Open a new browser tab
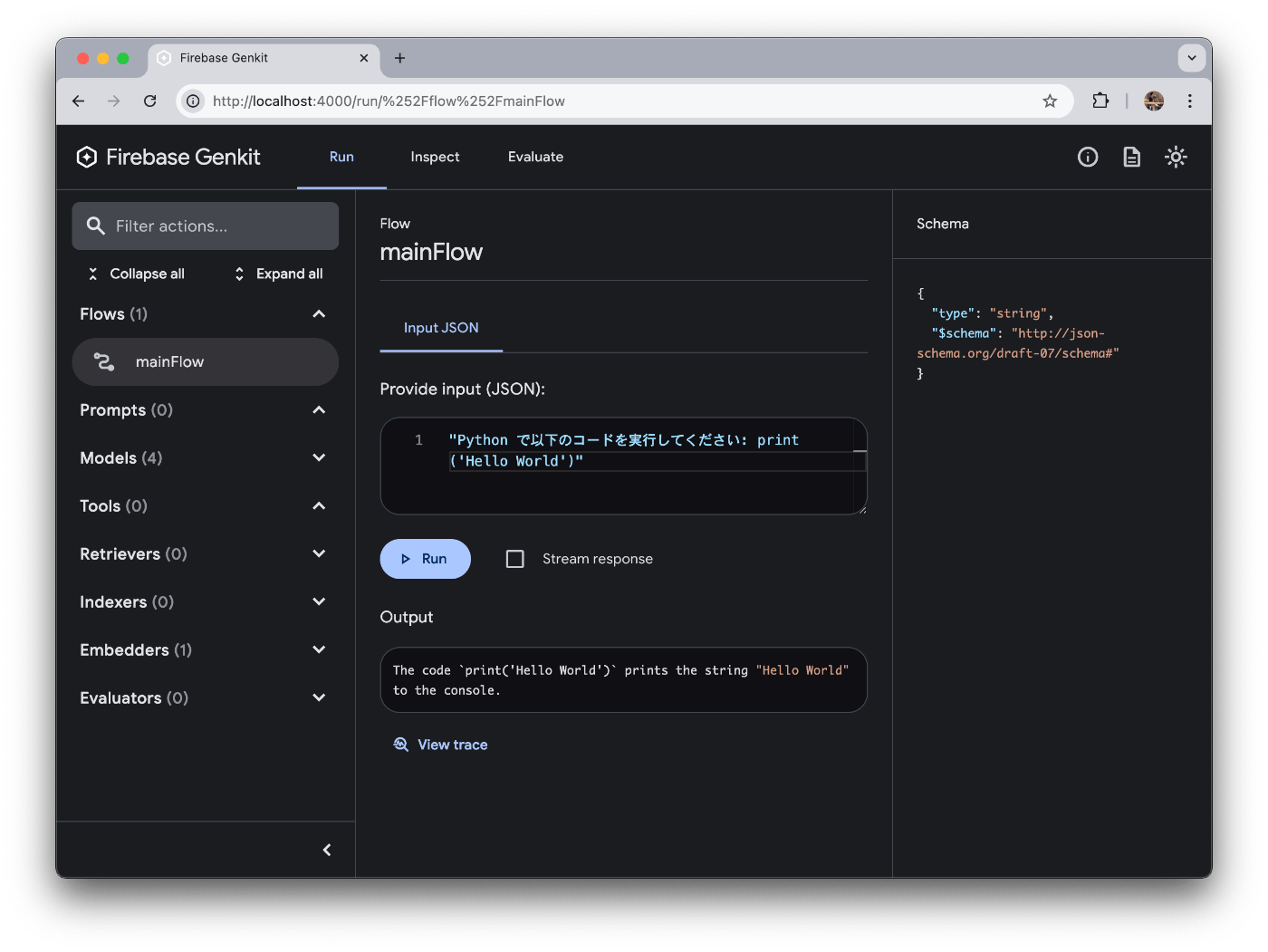Image resolution: width=1268 pixels, height=952 pixels. click(x=399, y=58)
